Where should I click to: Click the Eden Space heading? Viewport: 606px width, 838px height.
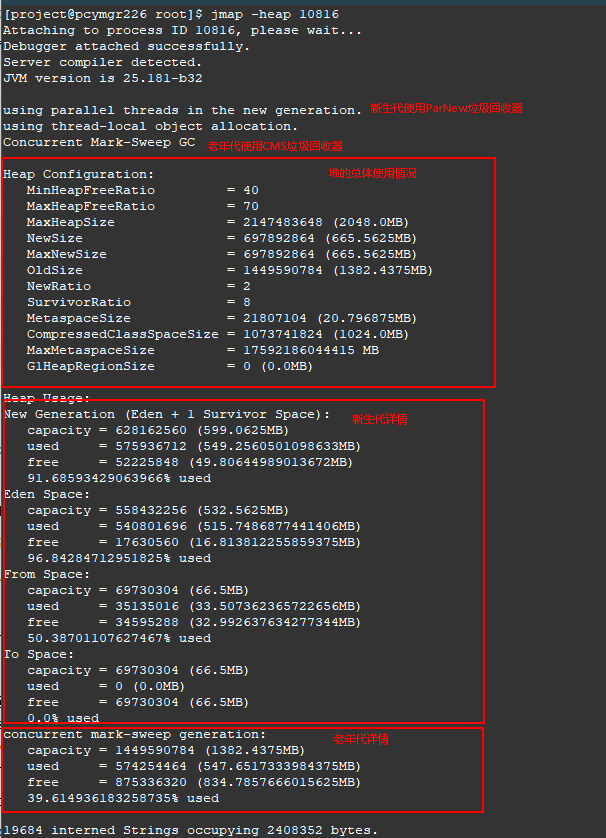(46, 494)
